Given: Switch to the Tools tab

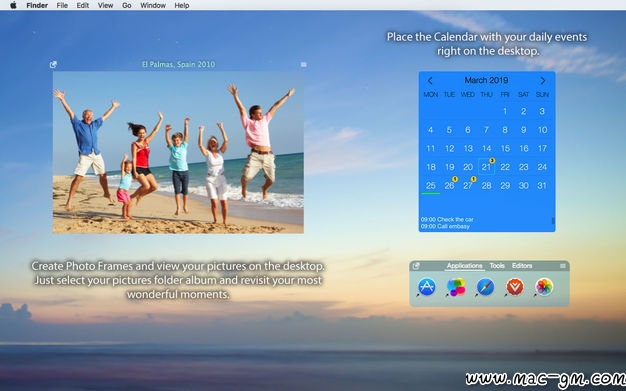Looking at the screenshot, I should [497, 266].
